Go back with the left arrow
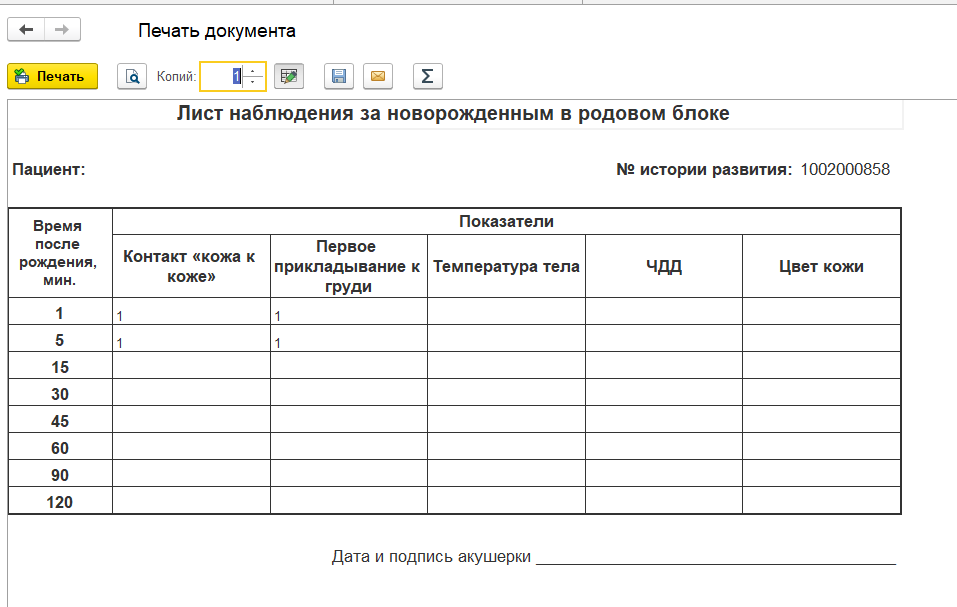 (26, 30)
